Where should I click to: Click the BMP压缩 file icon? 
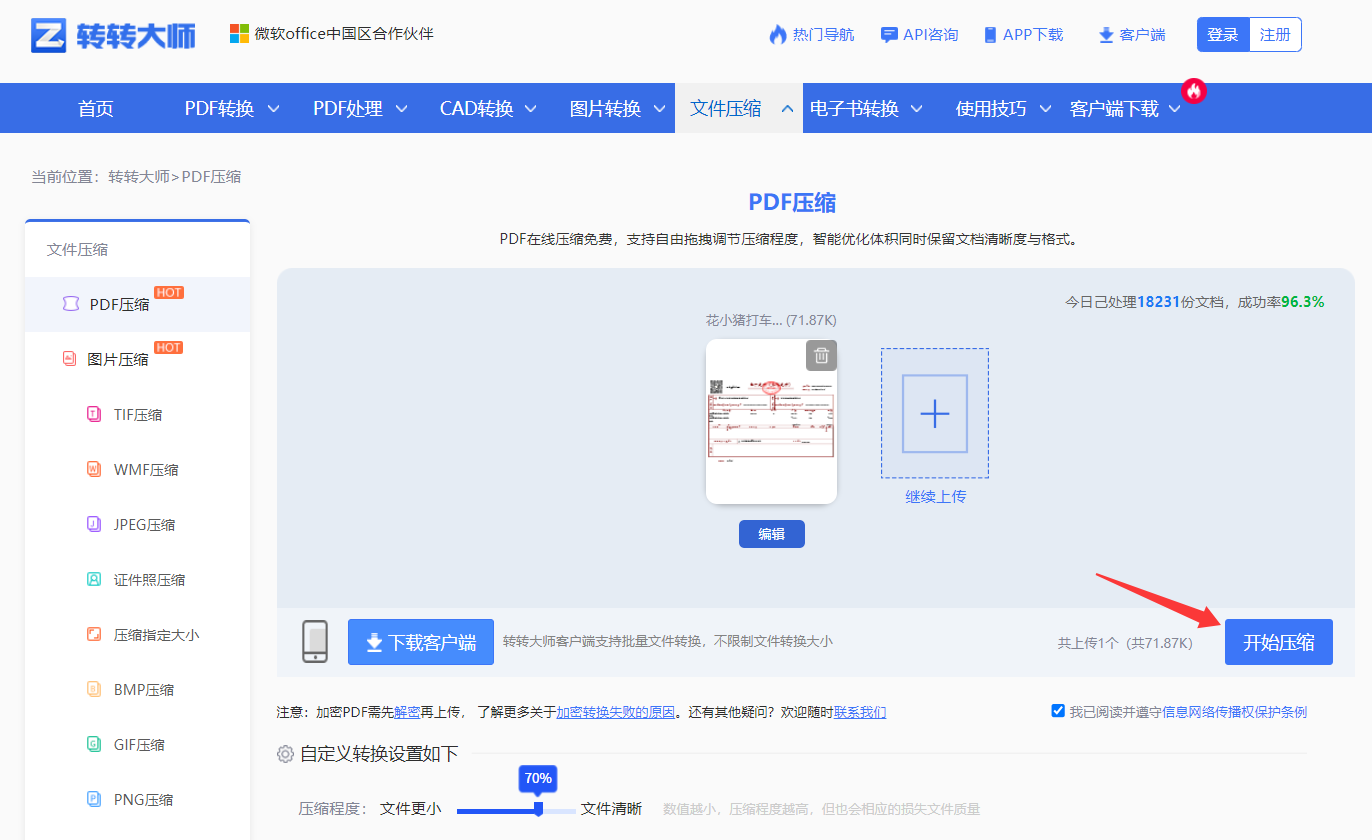(94, 689)
